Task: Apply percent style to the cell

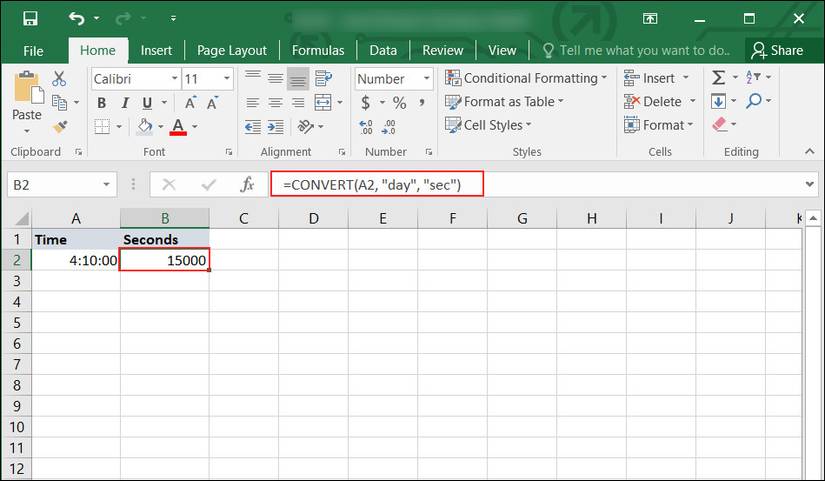Action: (x=399, y=102)
